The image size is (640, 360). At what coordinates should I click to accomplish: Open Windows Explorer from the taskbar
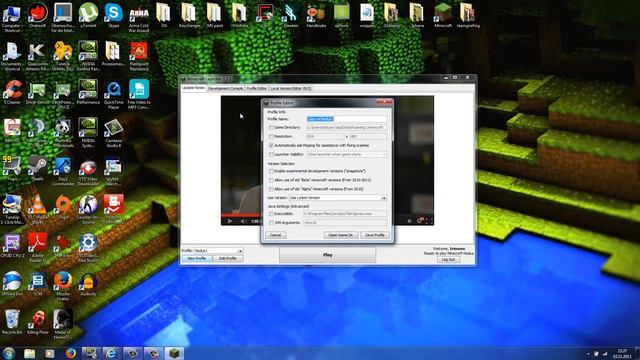click(29, 353)
